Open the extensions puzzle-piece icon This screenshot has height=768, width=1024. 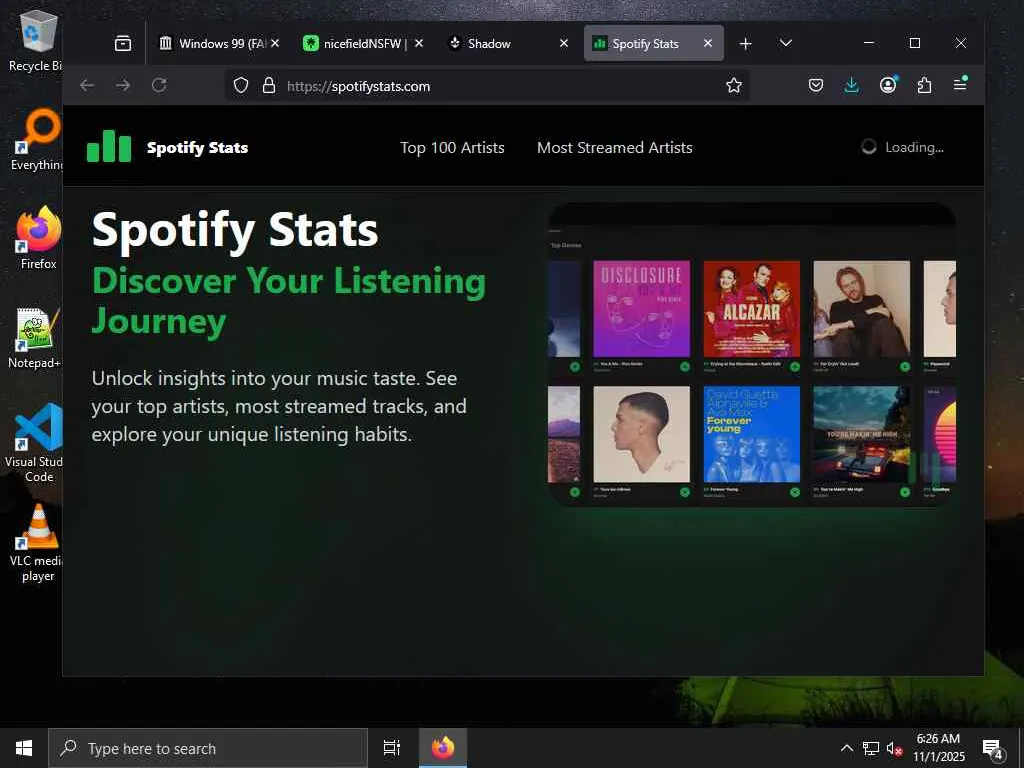(x=924, y=85)
